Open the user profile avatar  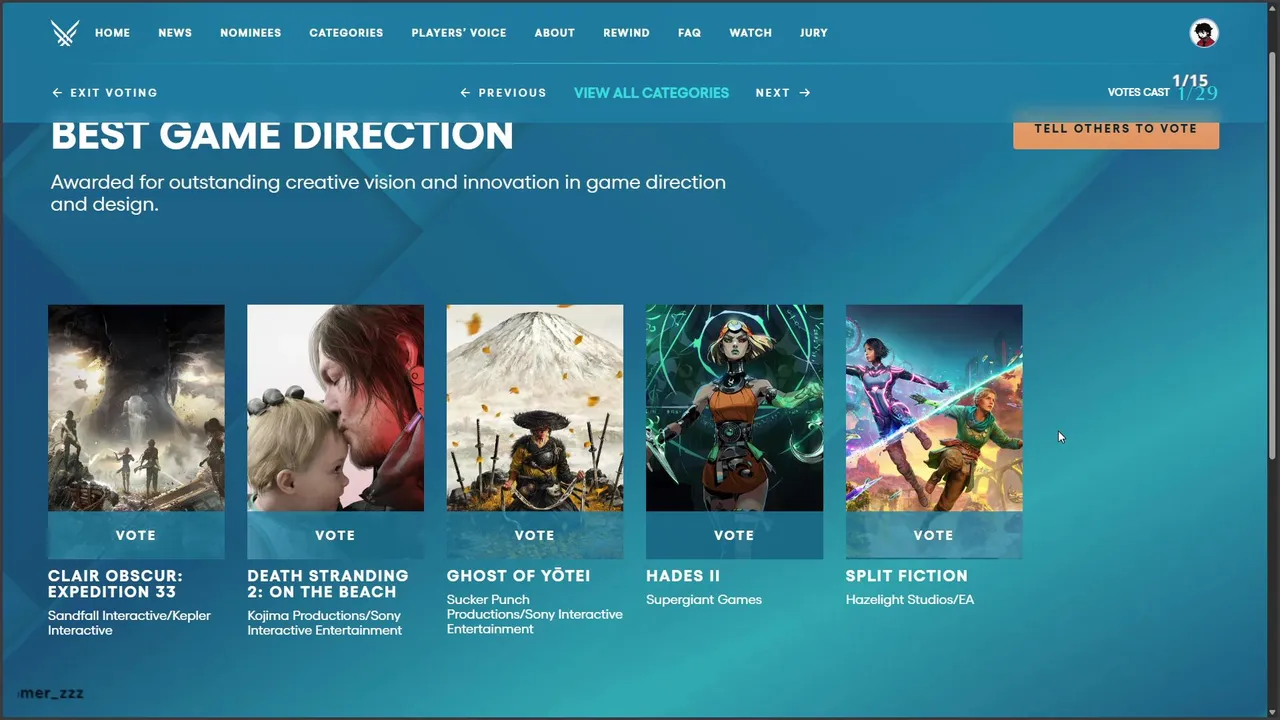[x=1204, y=33]
